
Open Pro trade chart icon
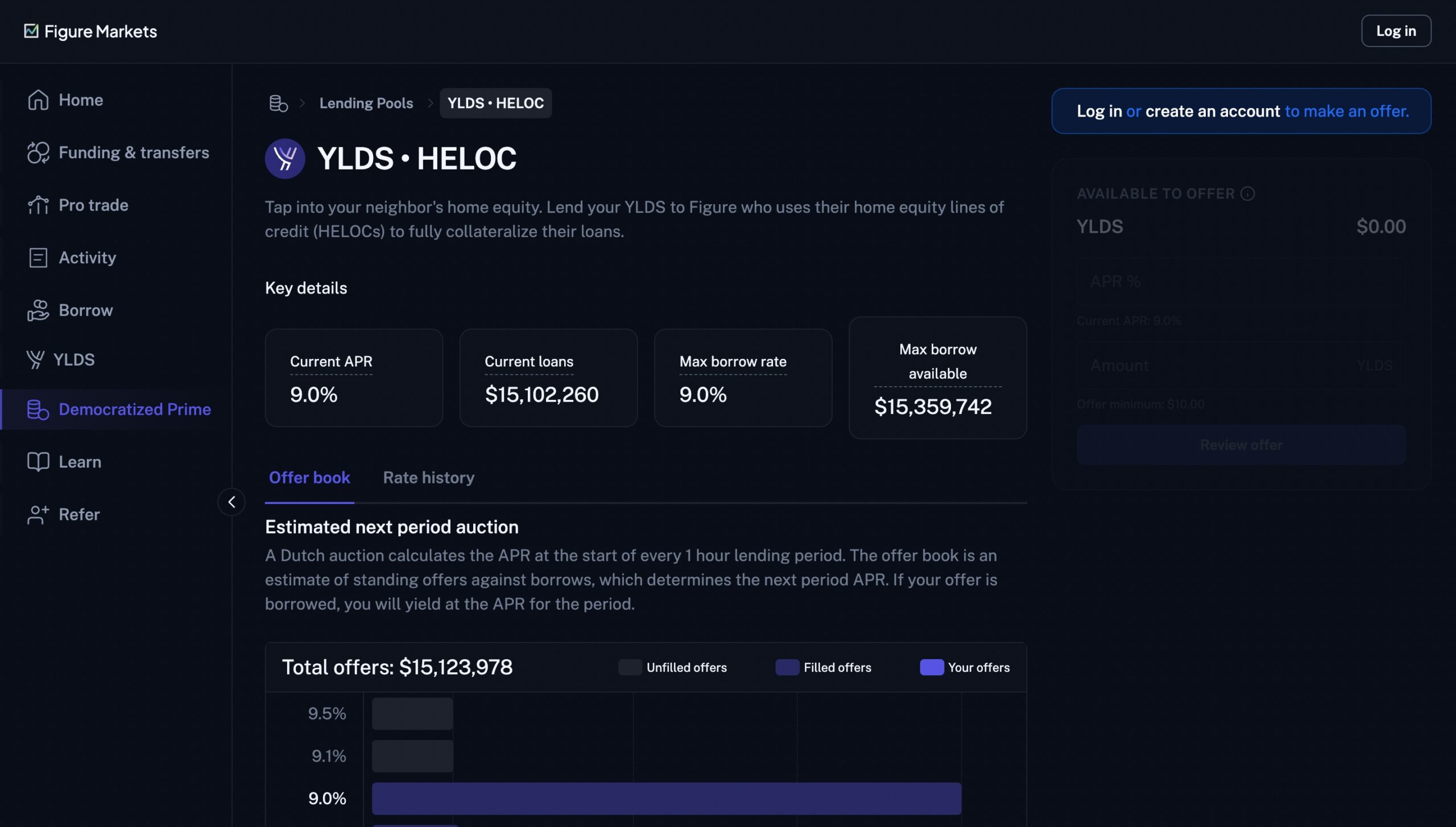point(38,205)
